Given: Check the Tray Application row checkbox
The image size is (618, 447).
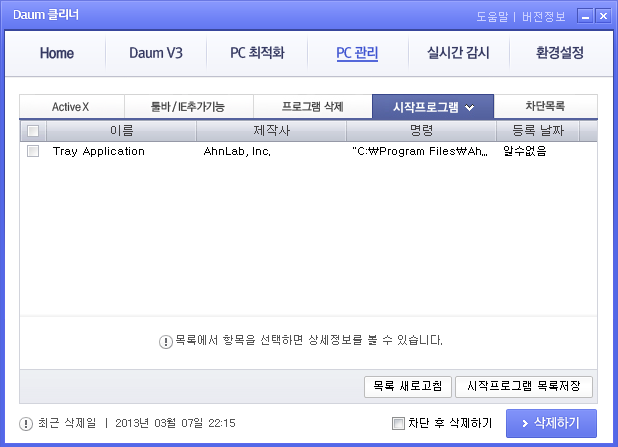Looking at the screenshot, I should (33, 151).
